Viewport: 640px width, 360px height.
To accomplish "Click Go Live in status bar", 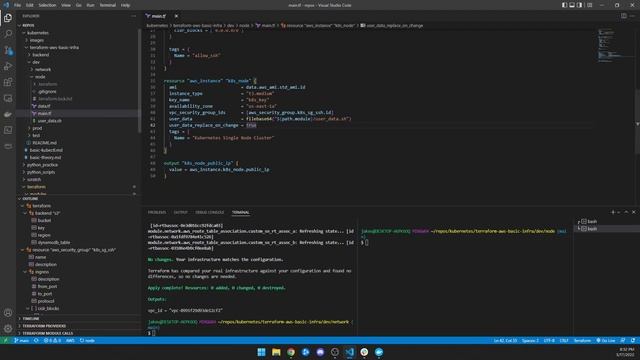I will click(606, 340).
